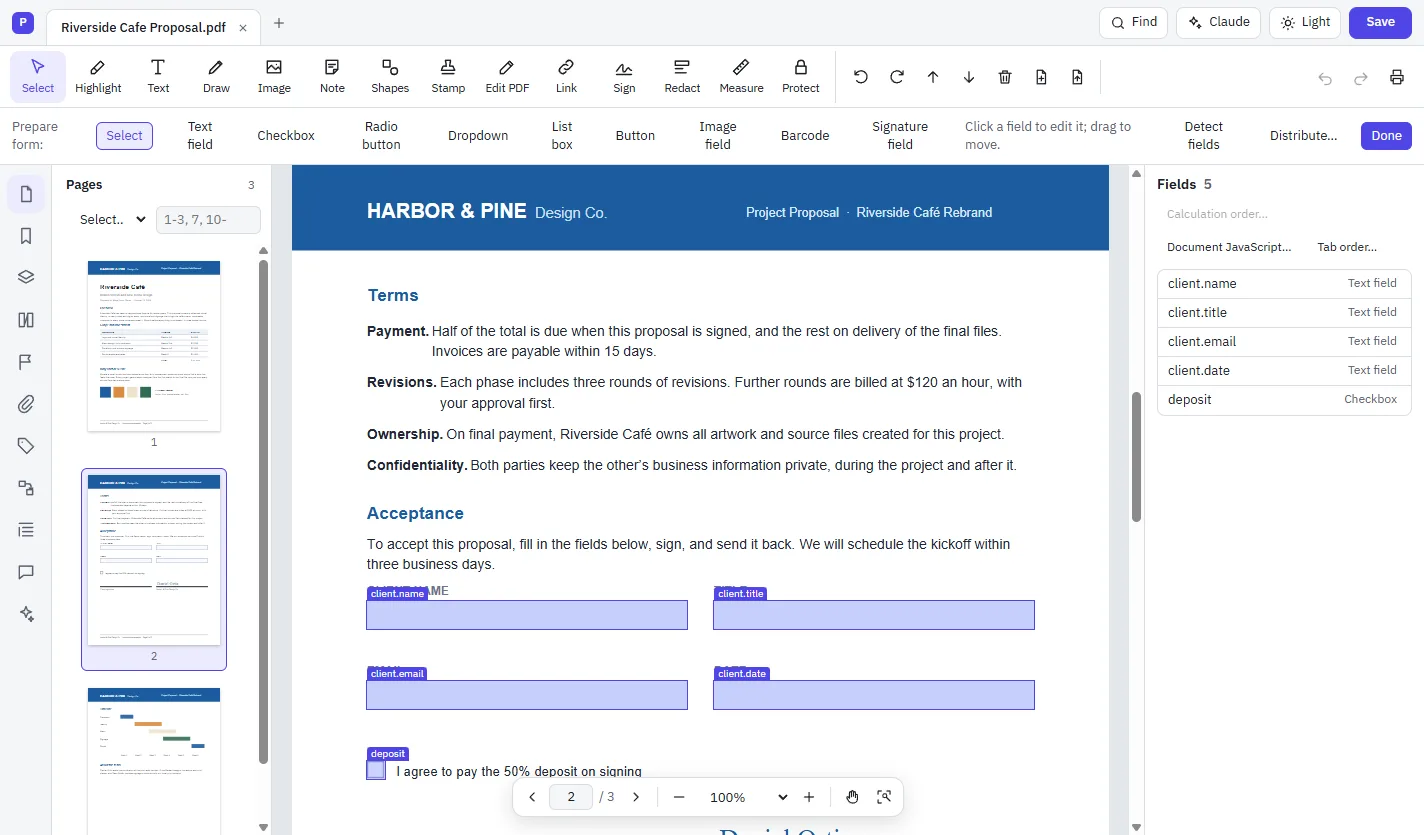
Task: Toggle the Light theme button
Action: 1305,22
